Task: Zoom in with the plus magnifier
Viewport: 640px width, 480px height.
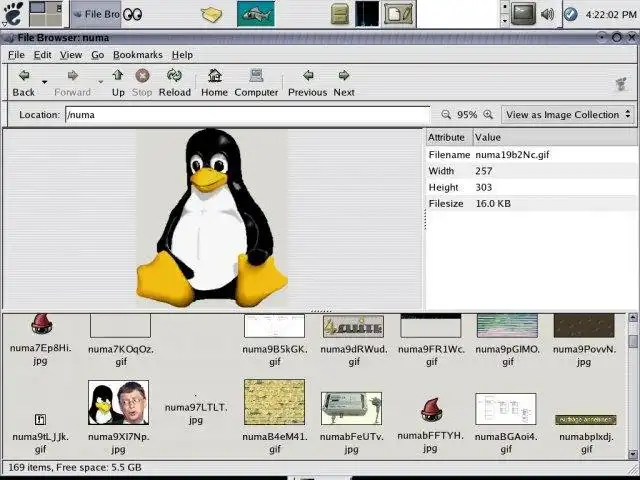Action: [x=488, y=115]
